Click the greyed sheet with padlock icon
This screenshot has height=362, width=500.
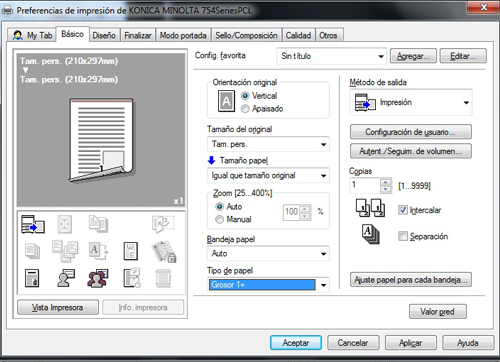164,252
